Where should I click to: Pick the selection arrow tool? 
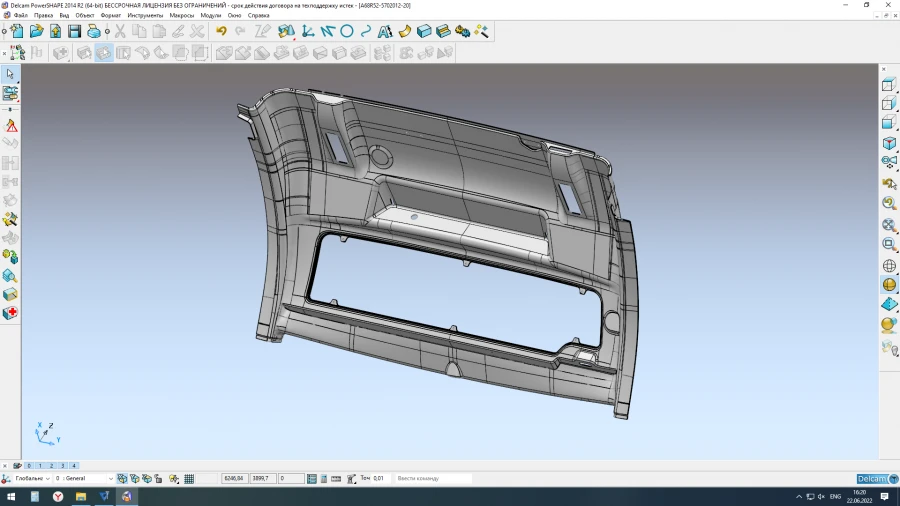10,74
